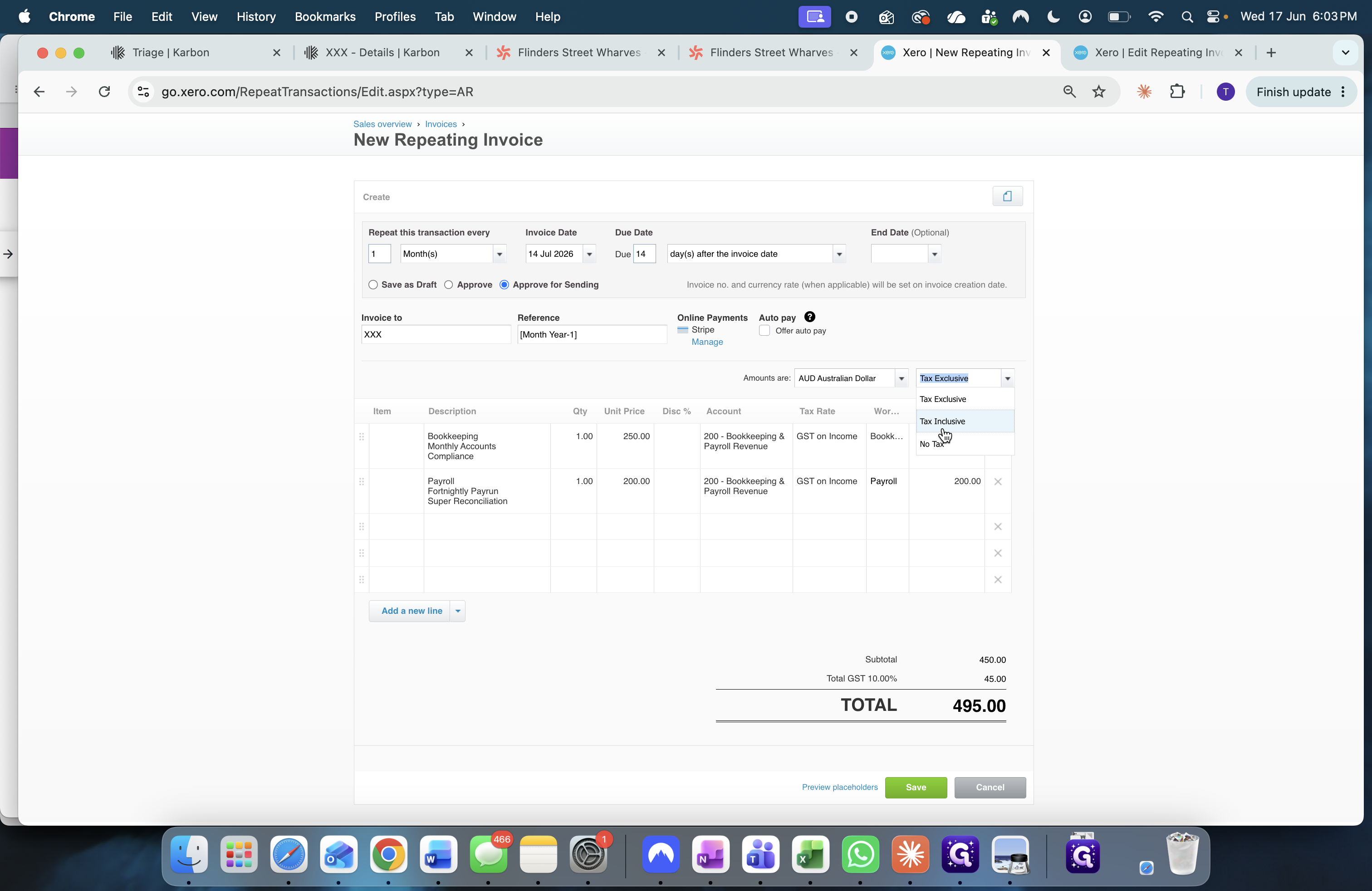Click the copy icon button in Create header
This screenshot has height=891, width=1372.
click(x=1007, y=196)
